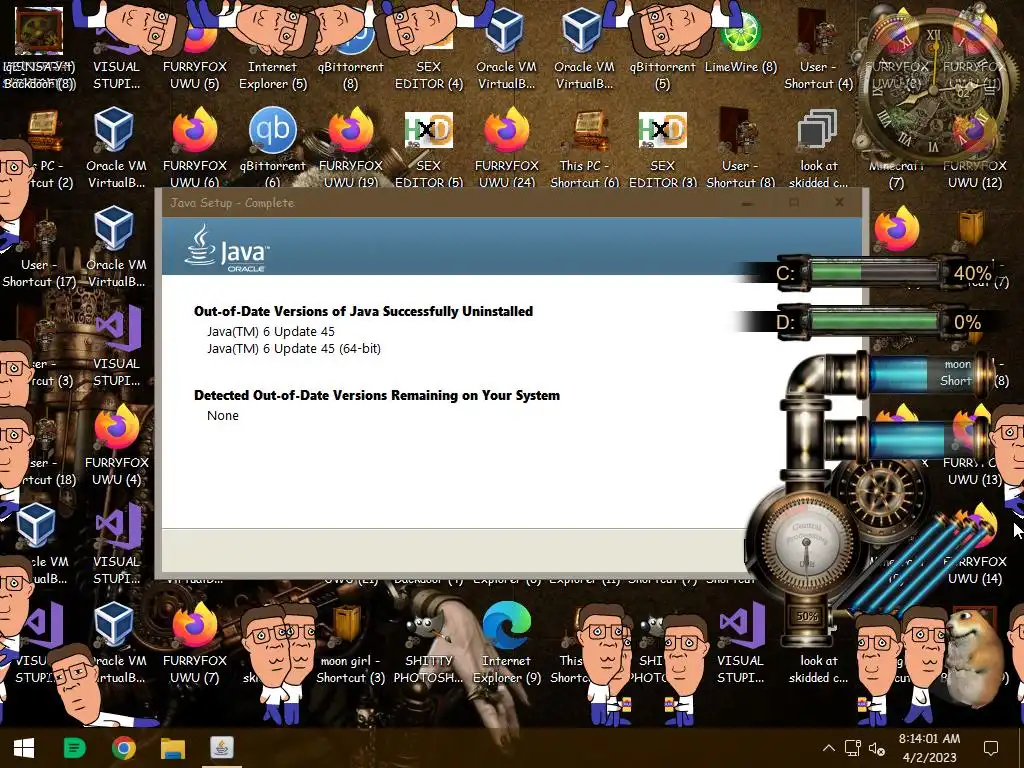Minimize the Java Setup window
The image size is (1024, 768).
pyautogui.click(x=747, y=202)
